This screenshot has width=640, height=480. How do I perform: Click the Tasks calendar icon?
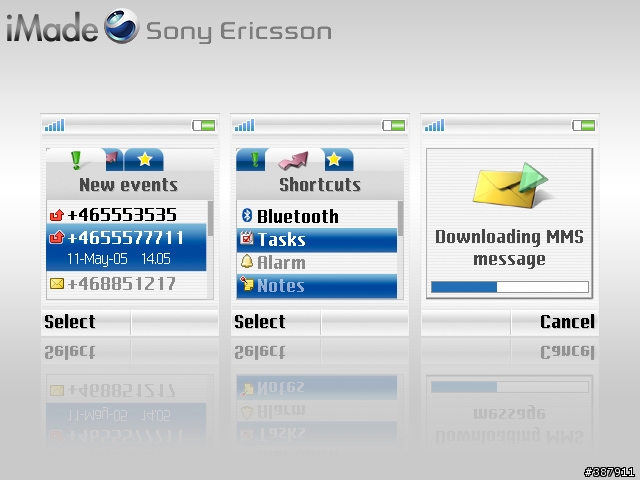point(247,238)
